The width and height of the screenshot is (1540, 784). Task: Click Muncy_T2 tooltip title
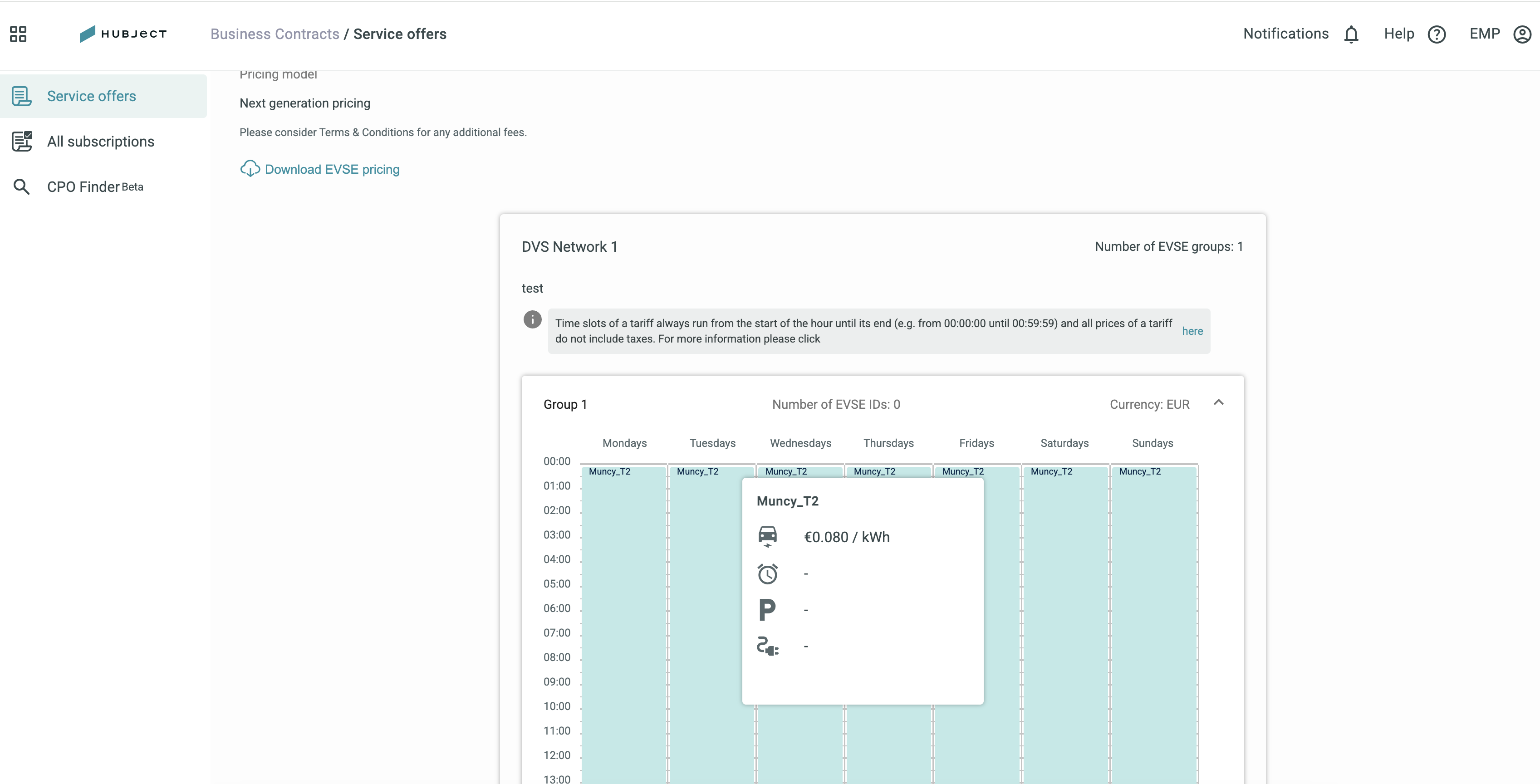787,501
